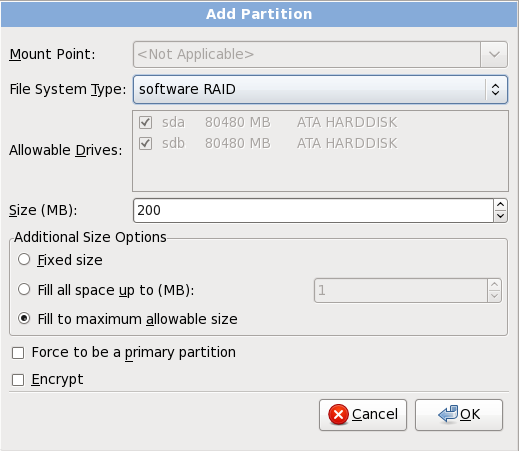Screen dimensions: 519x451
Task: Decrease the fill-up-to MB value arrow
Action: (x=495, y=296)
